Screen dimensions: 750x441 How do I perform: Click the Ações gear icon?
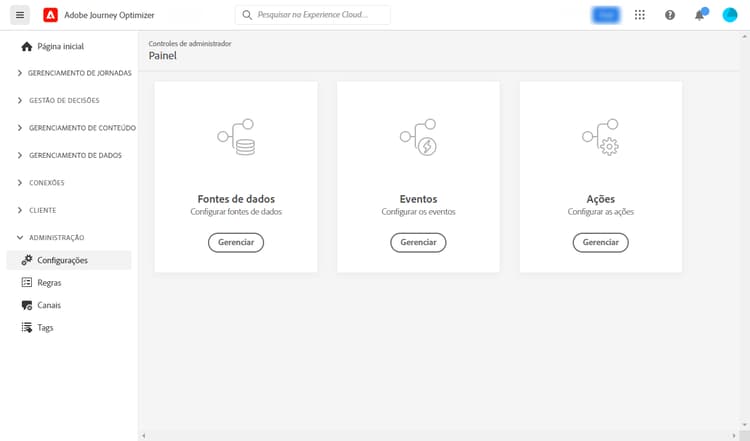pyautogui.click(x=601, y=137)
